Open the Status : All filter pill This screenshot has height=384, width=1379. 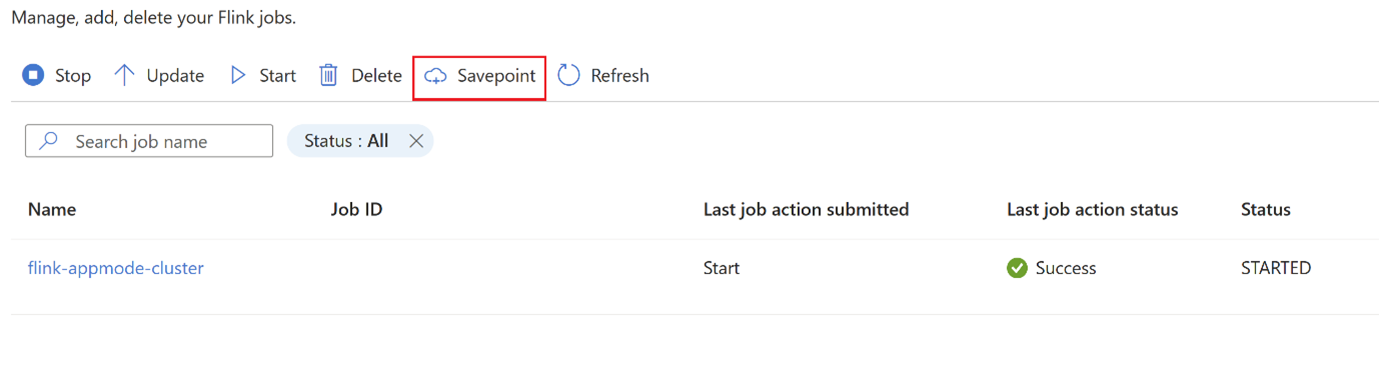[346, 141]
